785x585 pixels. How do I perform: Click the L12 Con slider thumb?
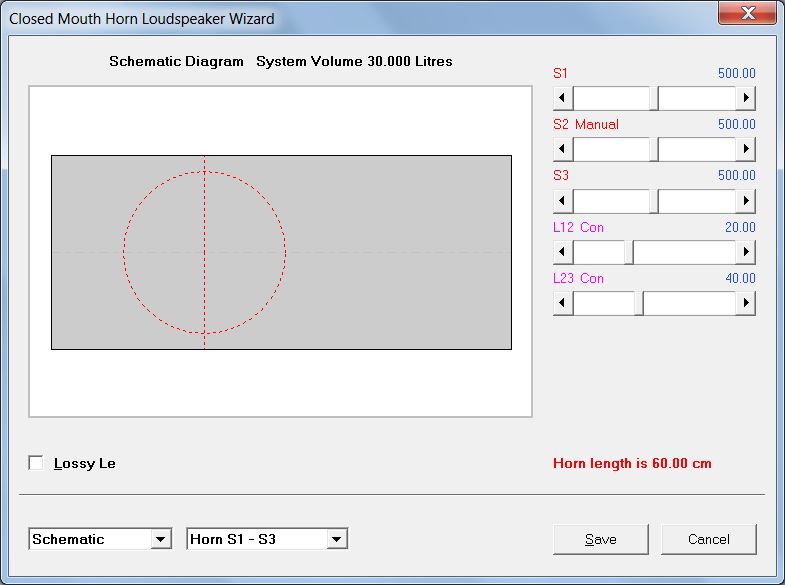(x=629, y=252)
